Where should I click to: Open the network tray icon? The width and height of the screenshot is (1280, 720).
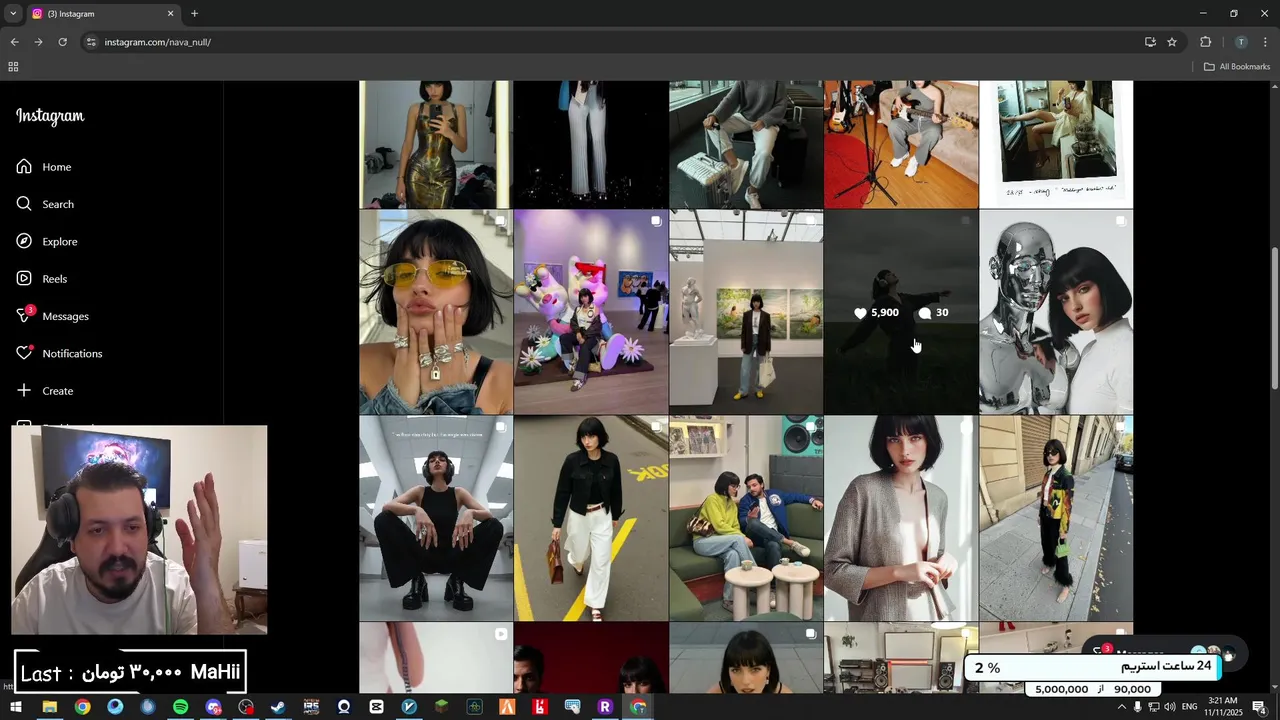coord(1153,707)
